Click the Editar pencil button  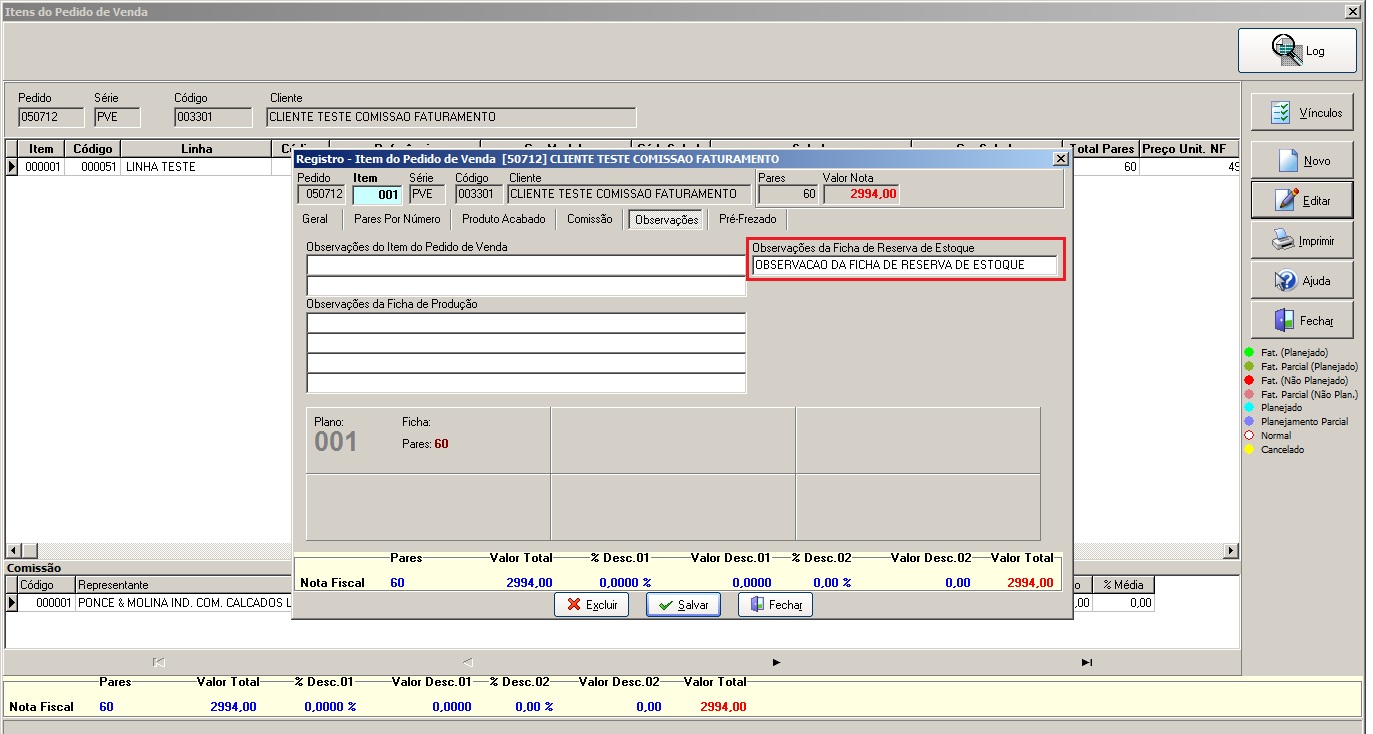tap(1303, 200)
